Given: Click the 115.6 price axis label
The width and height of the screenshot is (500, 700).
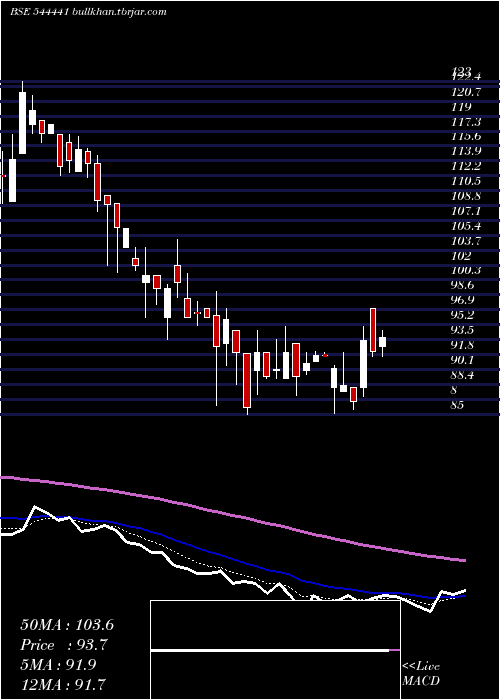Looking at the screenshot, I should tap(466, 137).
